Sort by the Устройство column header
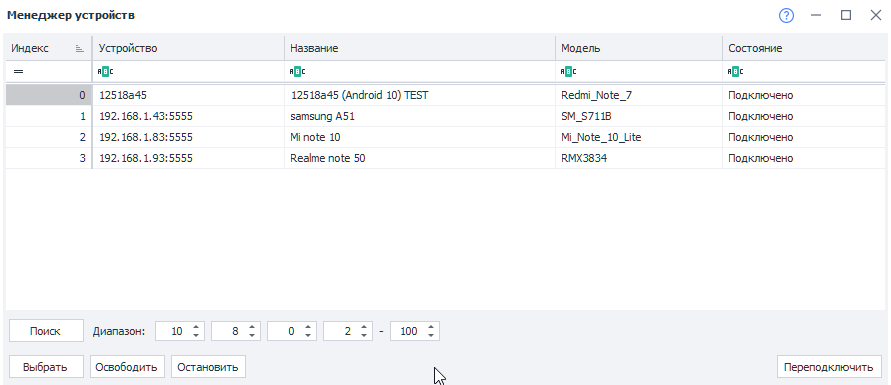This screenshot has width=891, height=385. point(188,48)
